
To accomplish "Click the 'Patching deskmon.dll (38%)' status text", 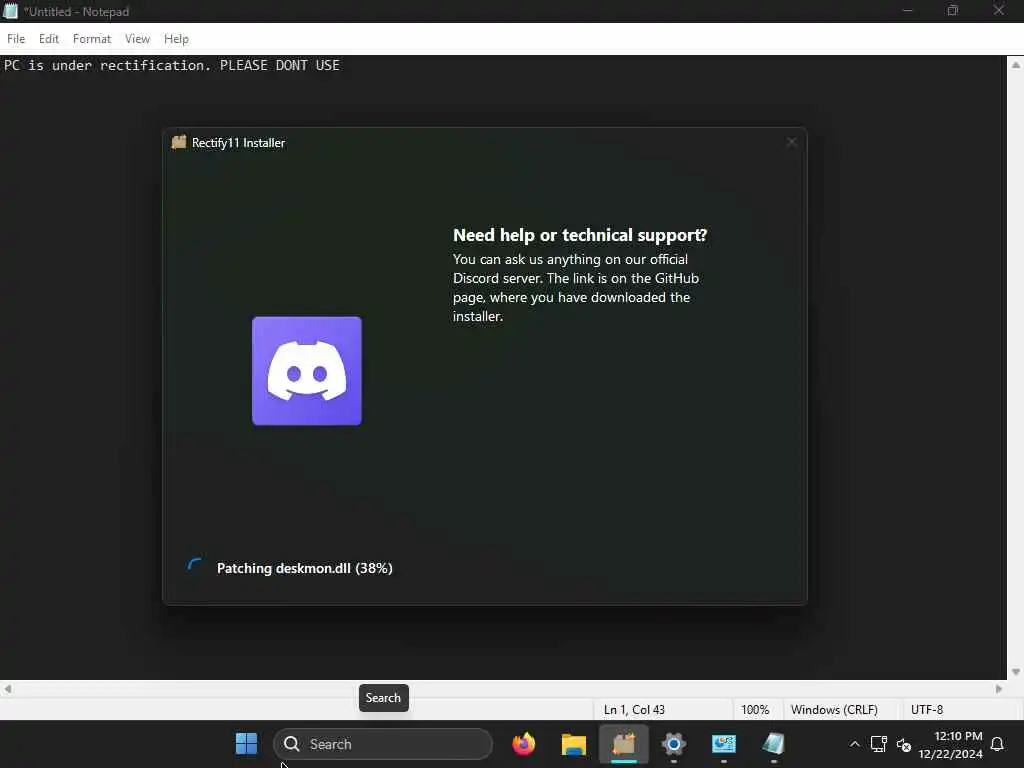I will 304,568.
